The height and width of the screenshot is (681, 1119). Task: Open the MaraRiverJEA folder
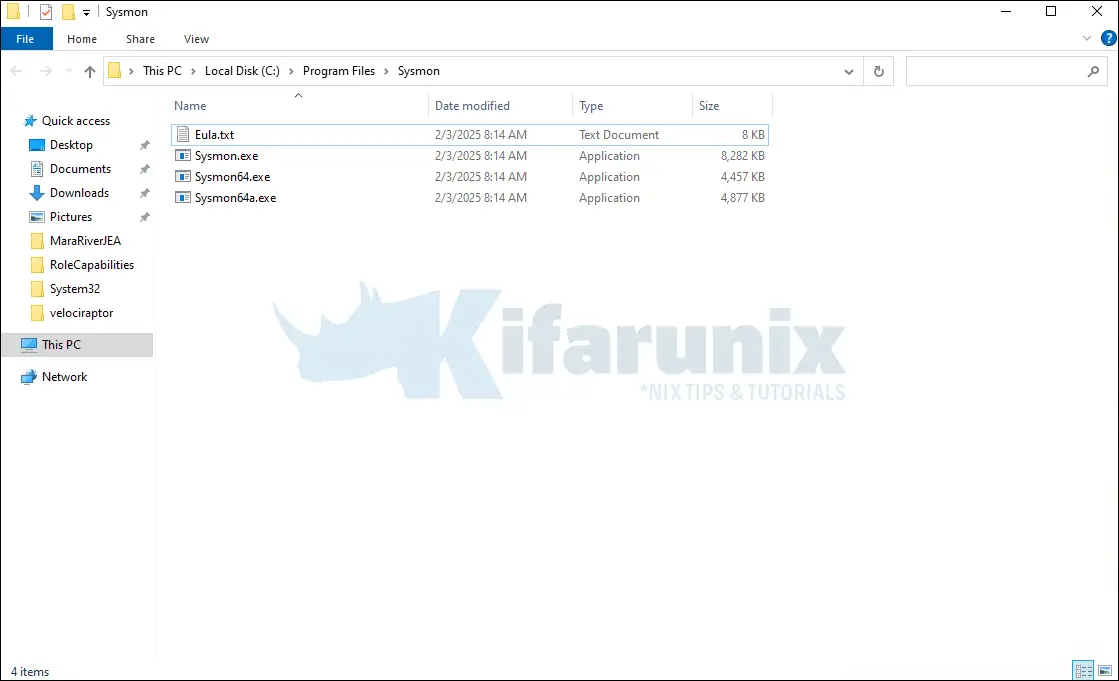point(85,241)
